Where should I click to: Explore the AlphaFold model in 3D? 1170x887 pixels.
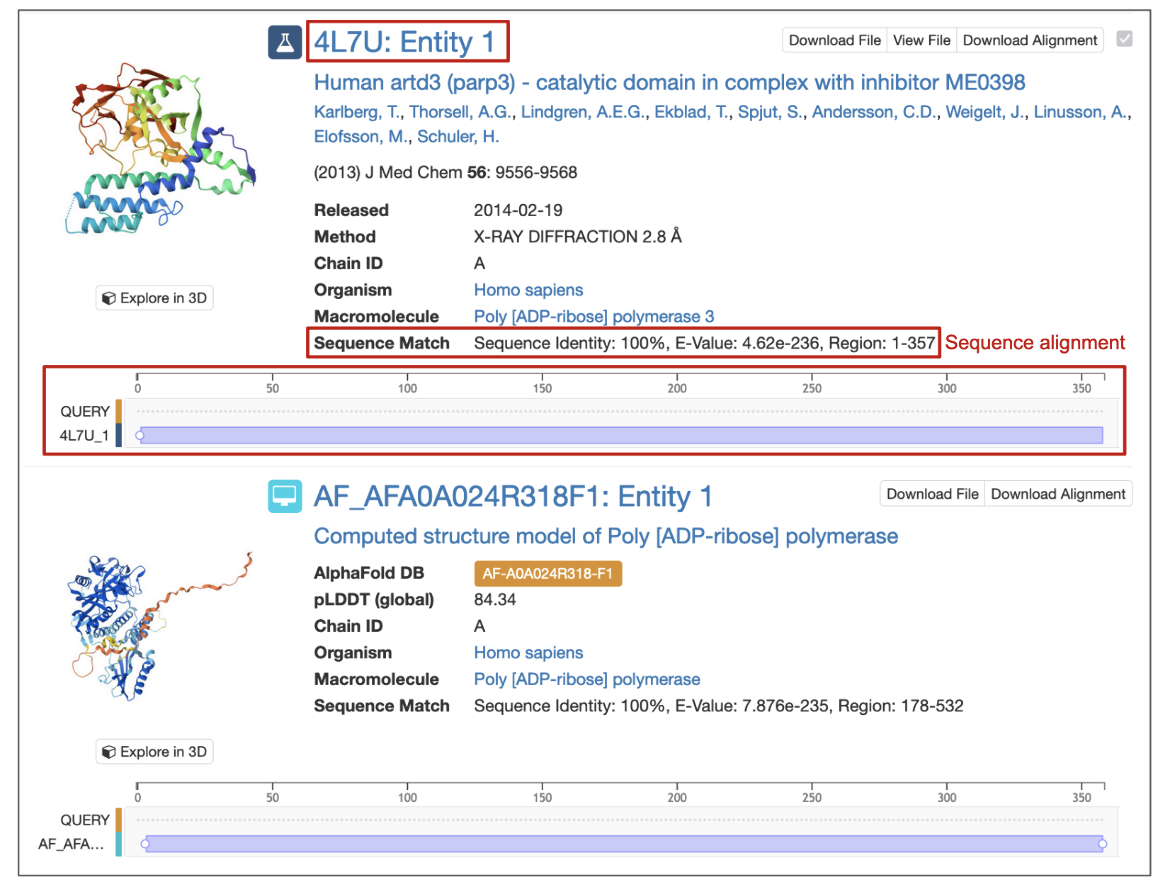pos(155,752)
